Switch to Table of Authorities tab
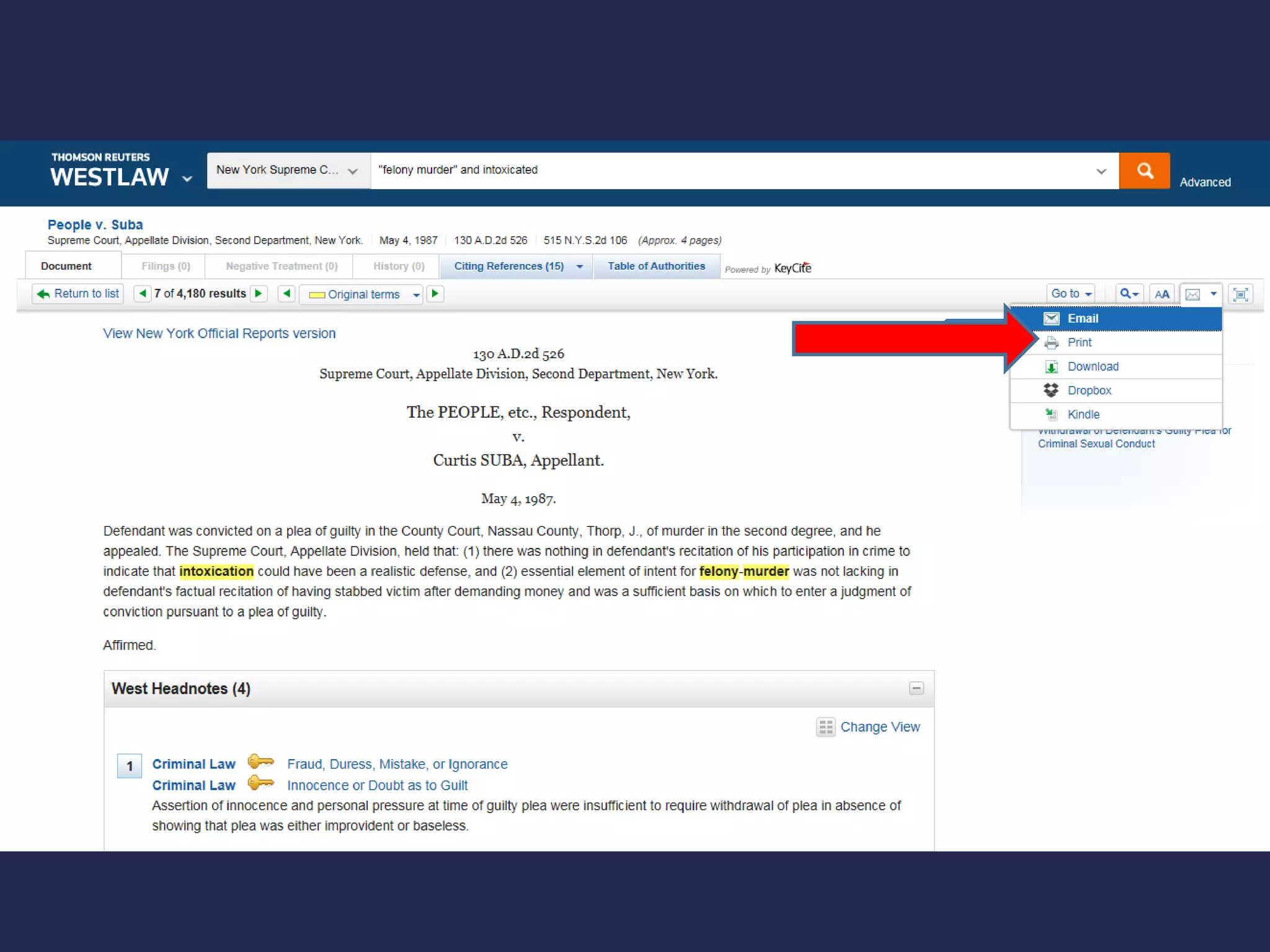 click(656, 267)
